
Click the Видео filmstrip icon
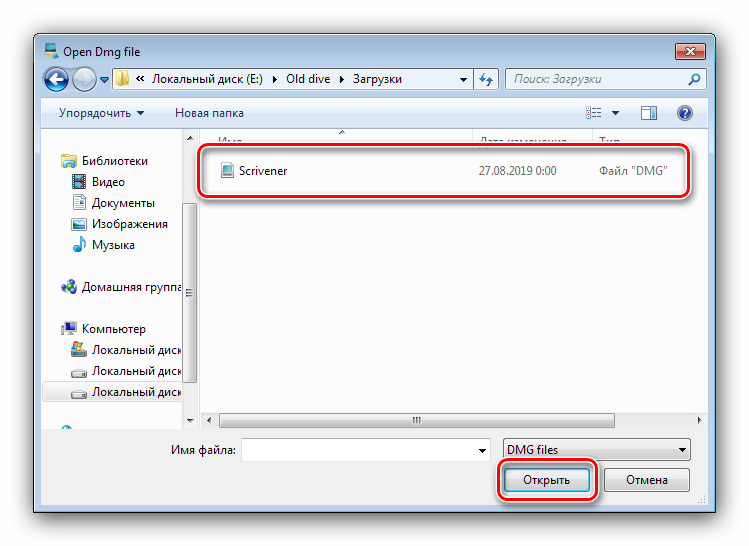pyautogui.click(x=79, y=182)
